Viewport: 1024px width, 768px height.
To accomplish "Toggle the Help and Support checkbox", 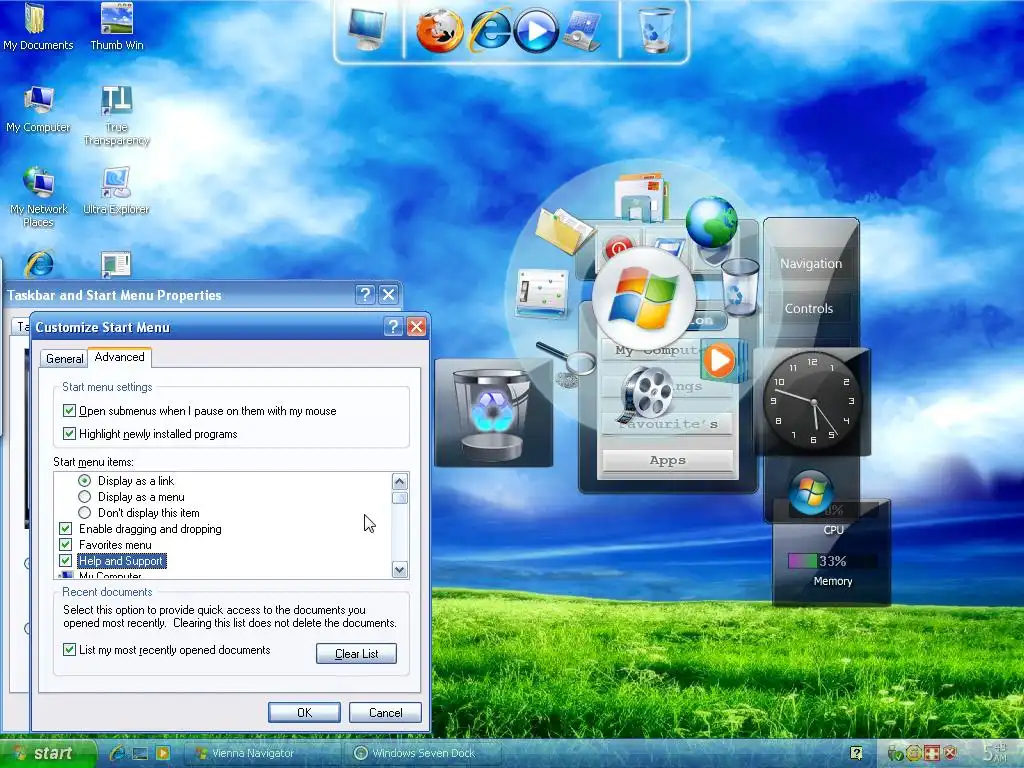I will [x=65, y=560].
